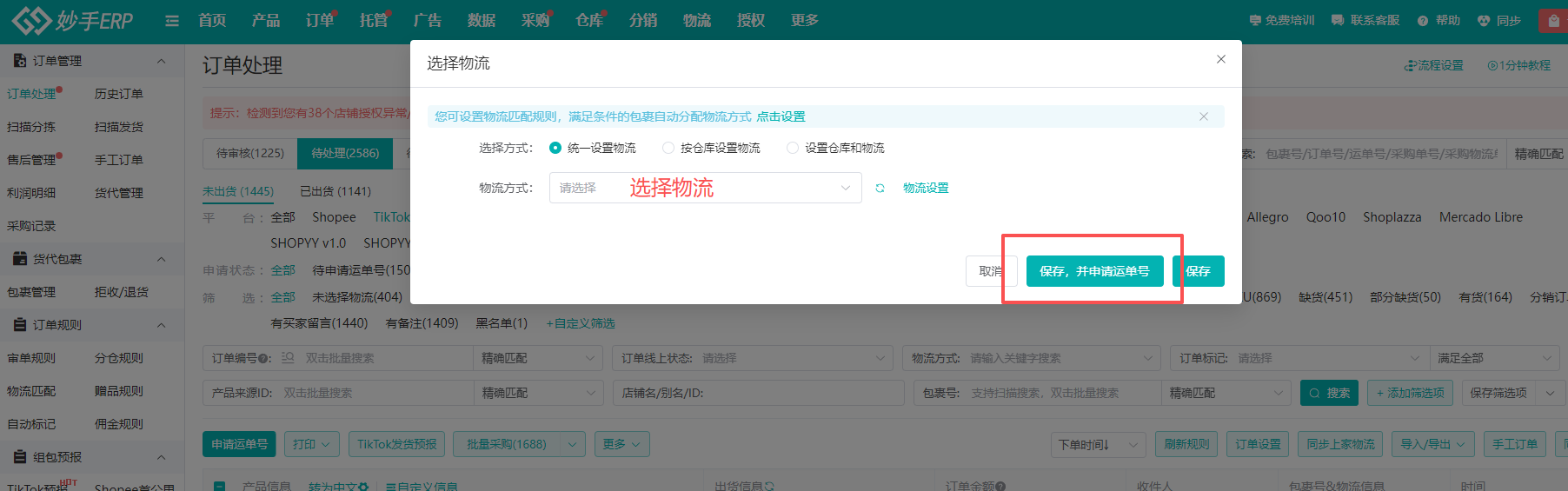The image size is (1568, 491).
Task: Choose the 按仓库设置物流 radio option
Action: pos(668,149)
